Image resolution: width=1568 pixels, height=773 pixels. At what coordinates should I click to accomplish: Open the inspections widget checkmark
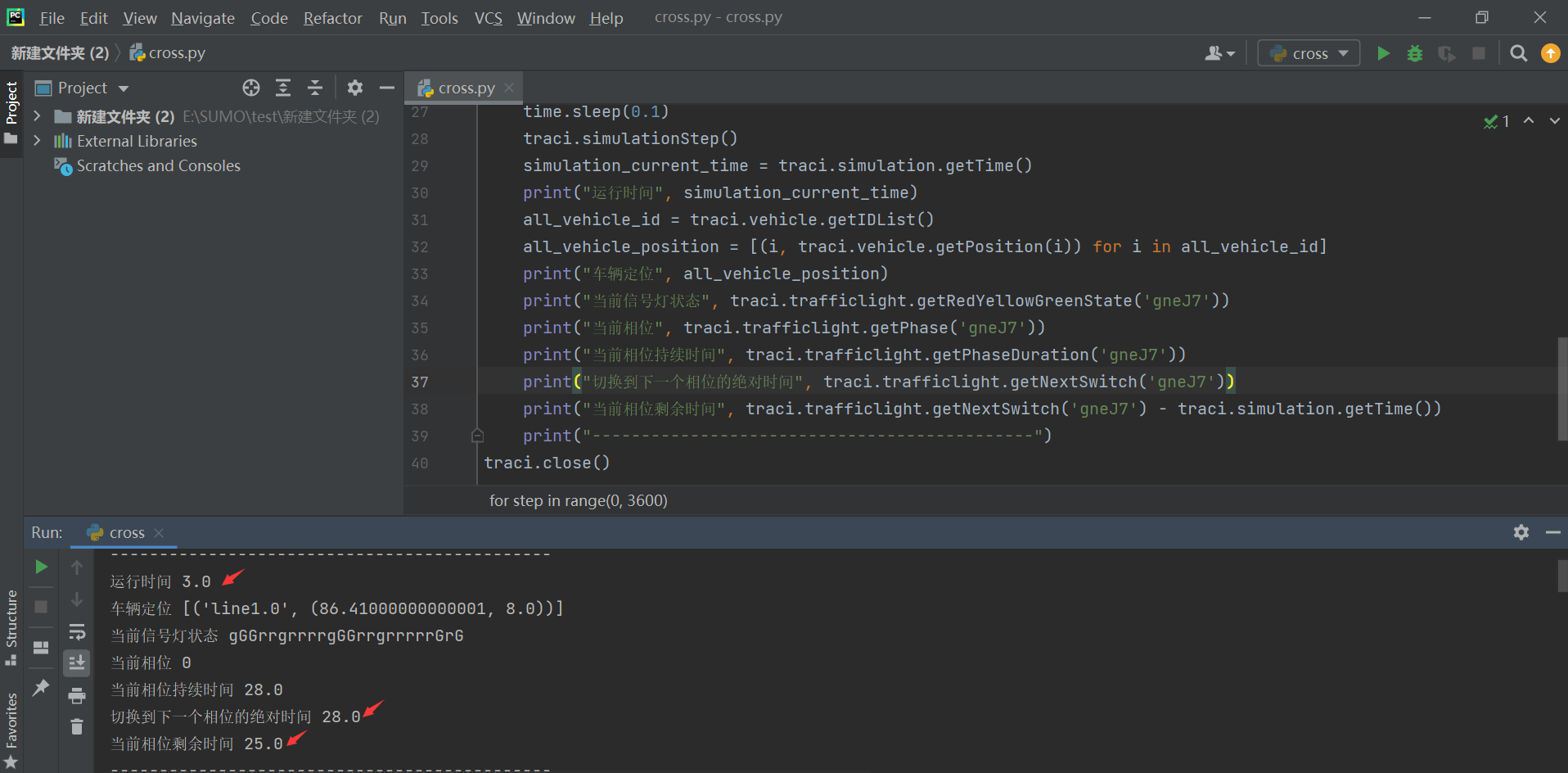pyautogui.click(x=1497, y=121)
